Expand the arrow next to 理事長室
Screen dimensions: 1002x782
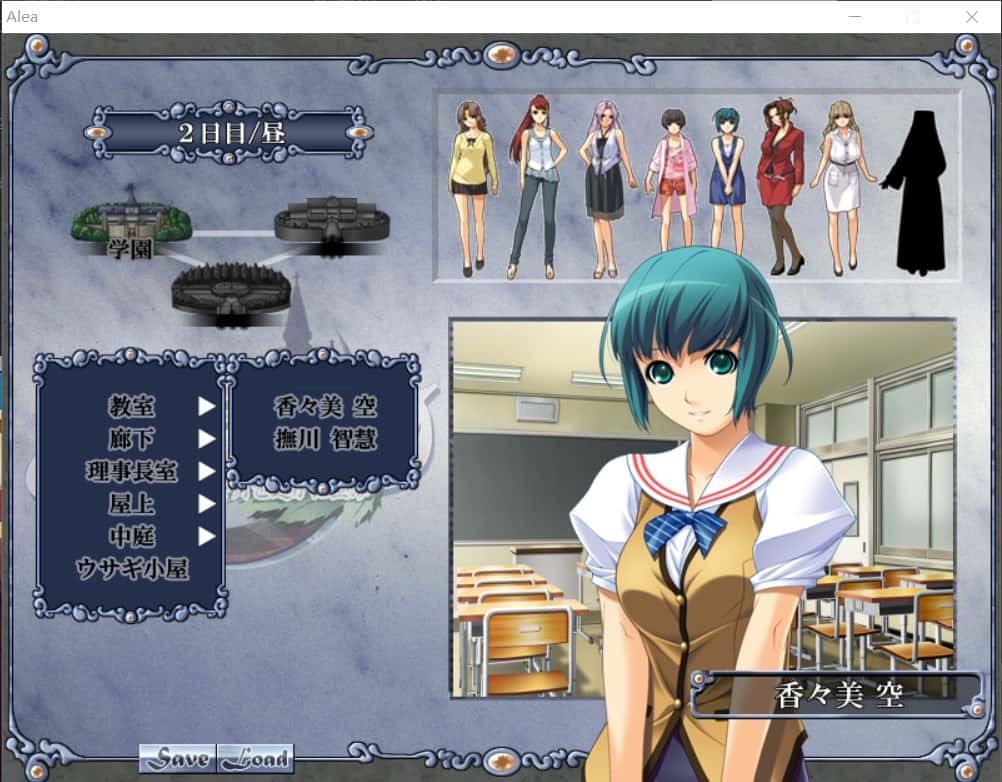[206, 471]
